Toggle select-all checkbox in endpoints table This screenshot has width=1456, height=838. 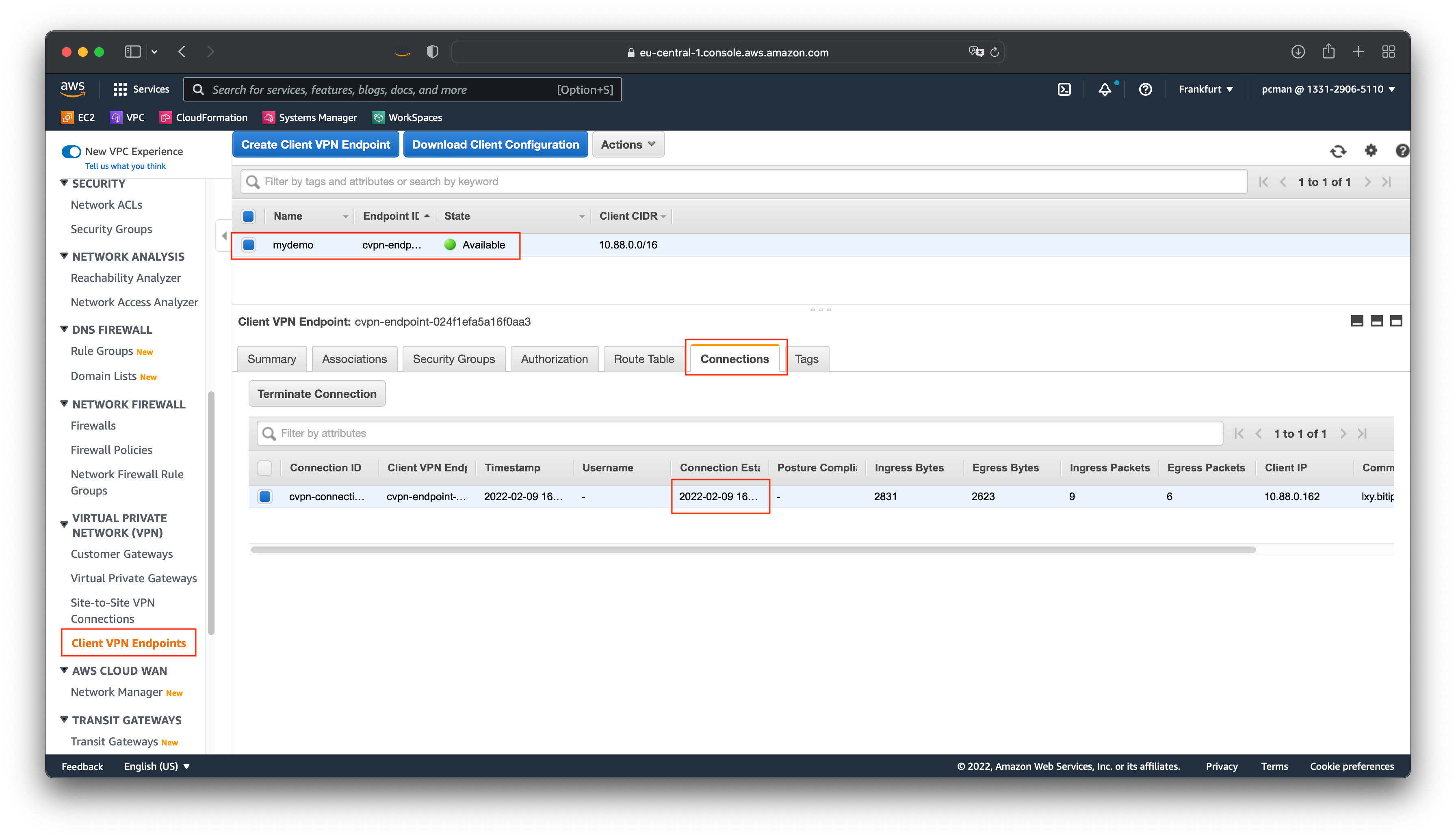[248, 216]
